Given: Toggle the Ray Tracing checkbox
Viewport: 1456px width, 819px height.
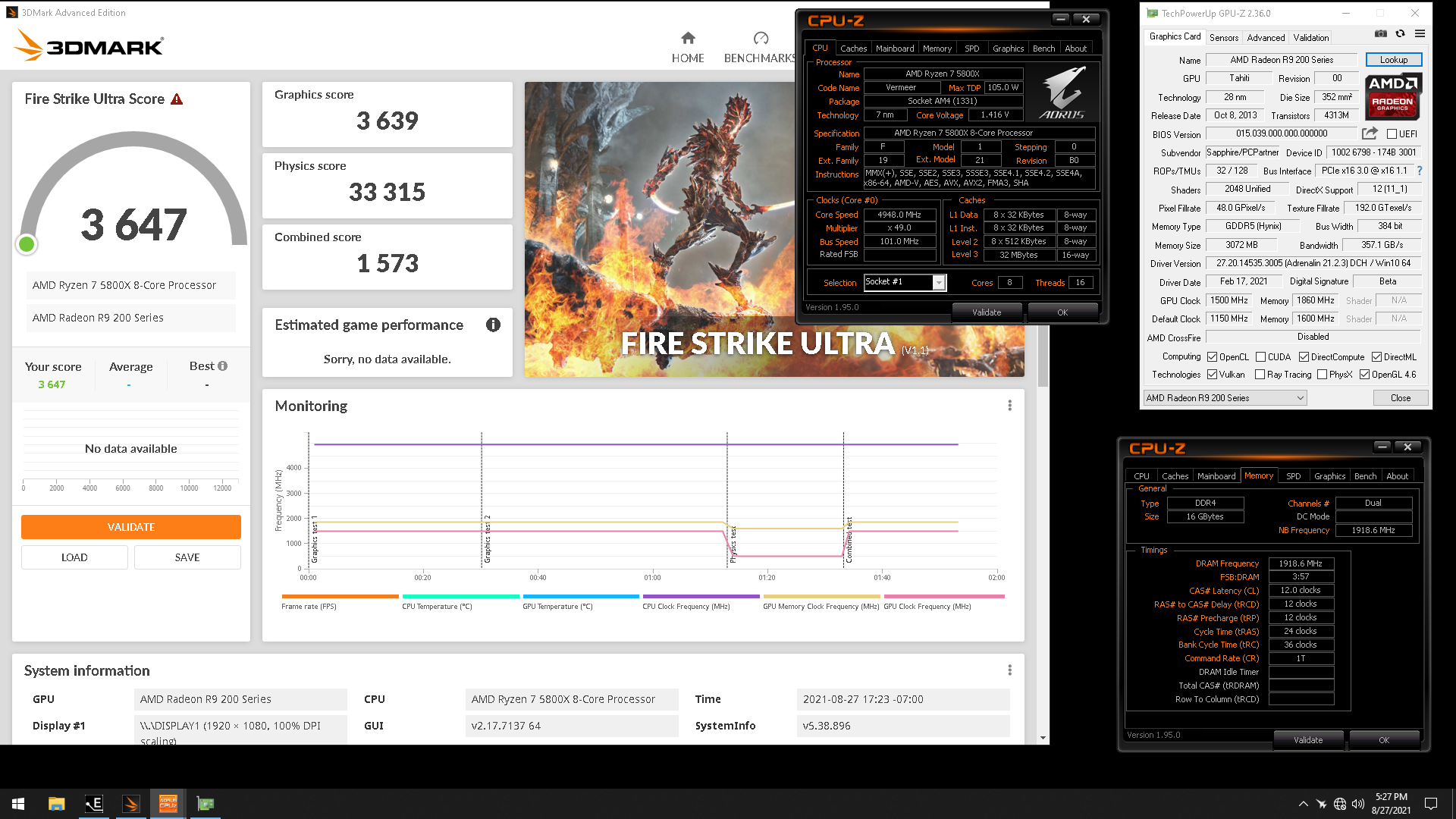Looking at the screenshot, I should pos(1260,375).
